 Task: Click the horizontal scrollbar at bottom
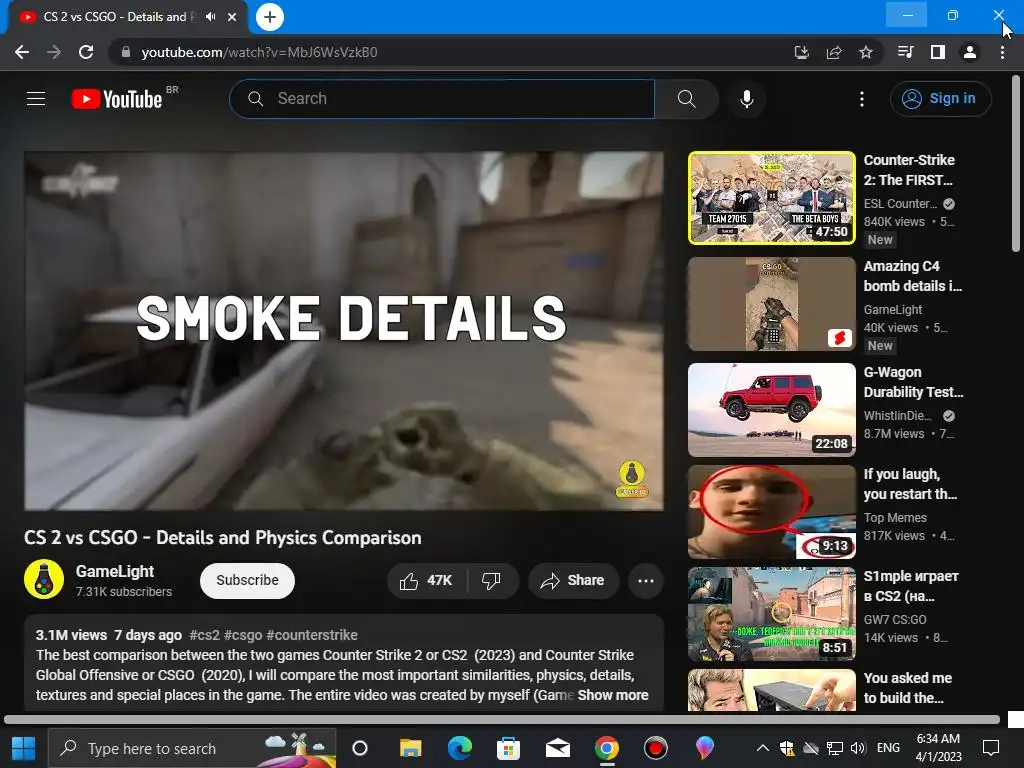(502, 720)
